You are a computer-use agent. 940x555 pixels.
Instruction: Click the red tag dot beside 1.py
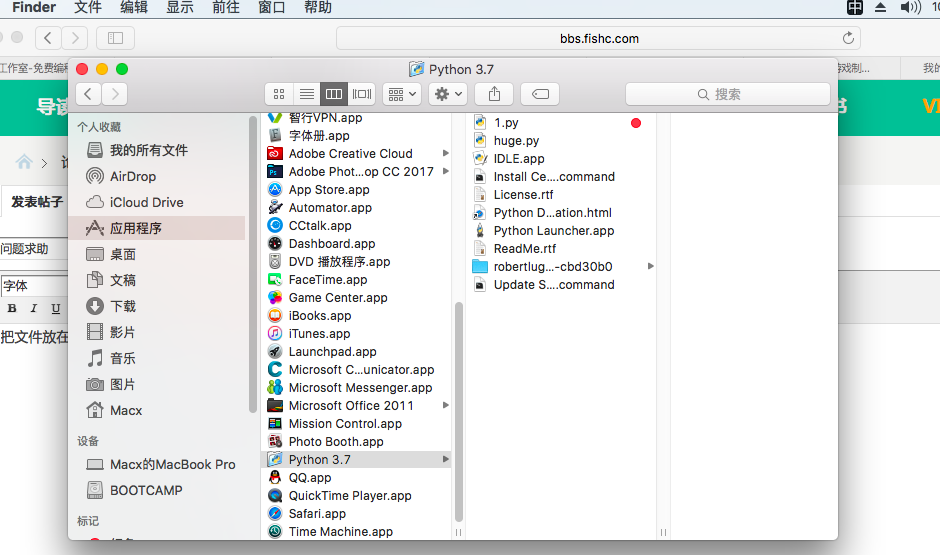(636, 123)
